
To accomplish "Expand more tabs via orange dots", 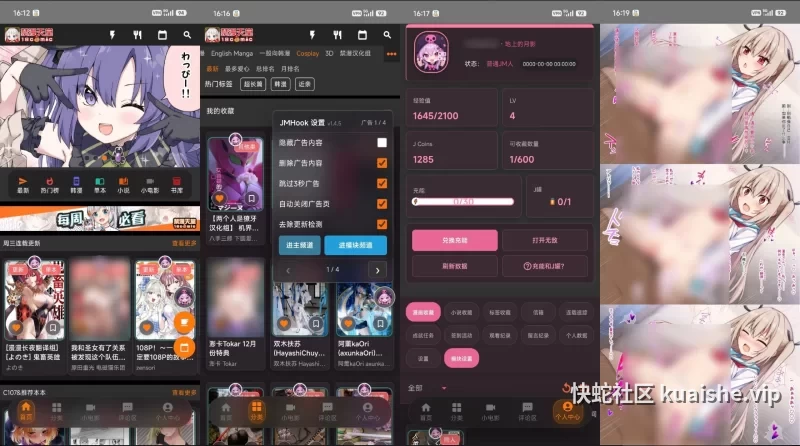I will click(391, 54).
